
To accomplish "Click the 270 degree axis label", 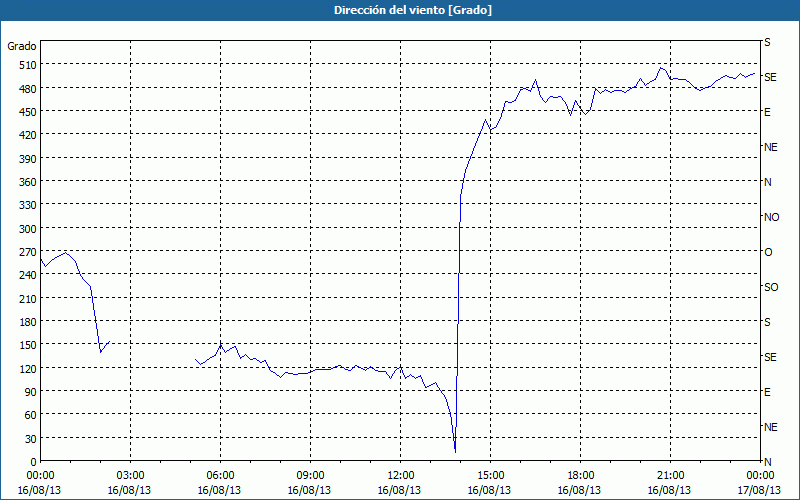I will (29, 252).
